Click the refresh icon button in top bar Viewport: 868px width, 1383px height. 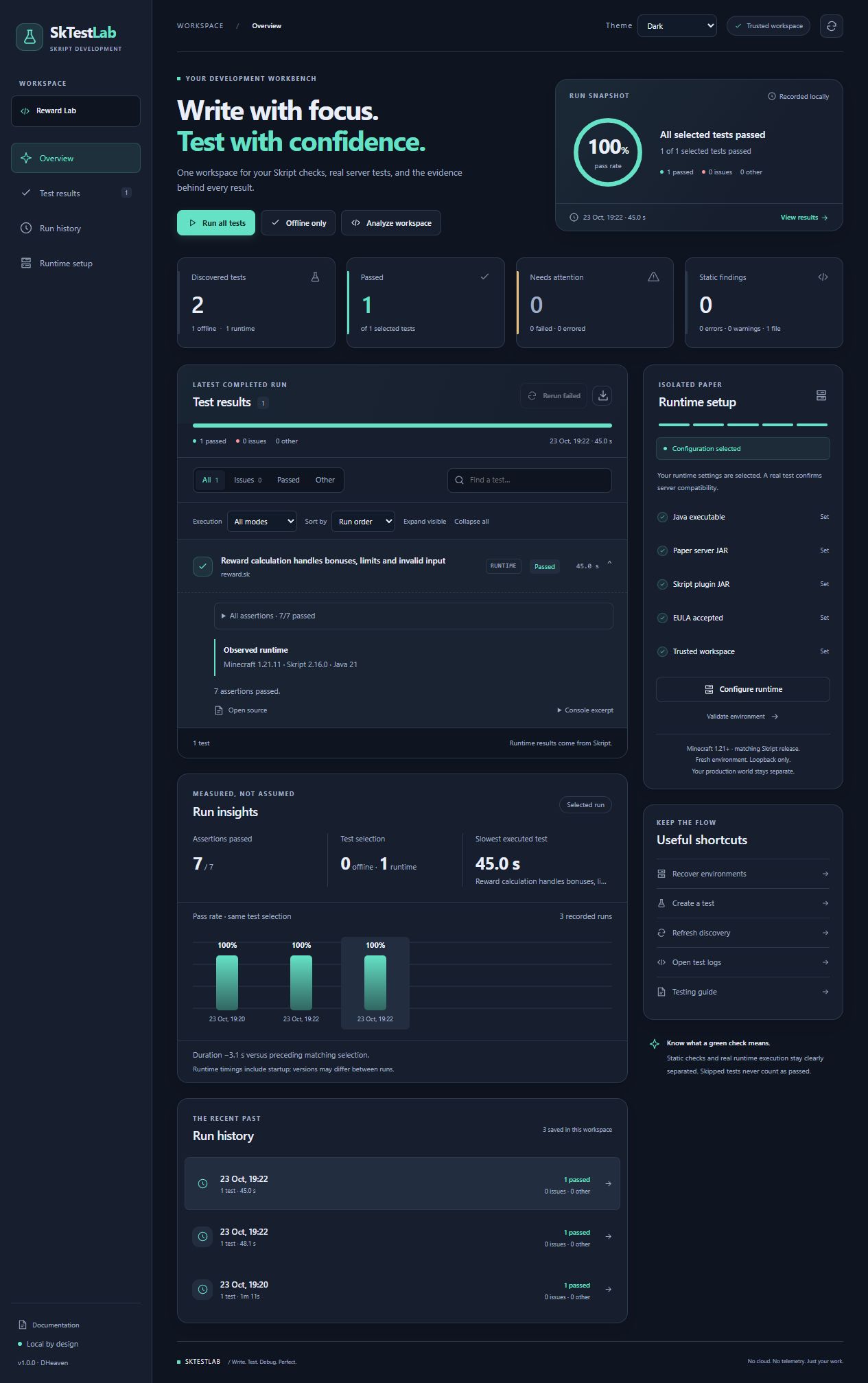831,26
